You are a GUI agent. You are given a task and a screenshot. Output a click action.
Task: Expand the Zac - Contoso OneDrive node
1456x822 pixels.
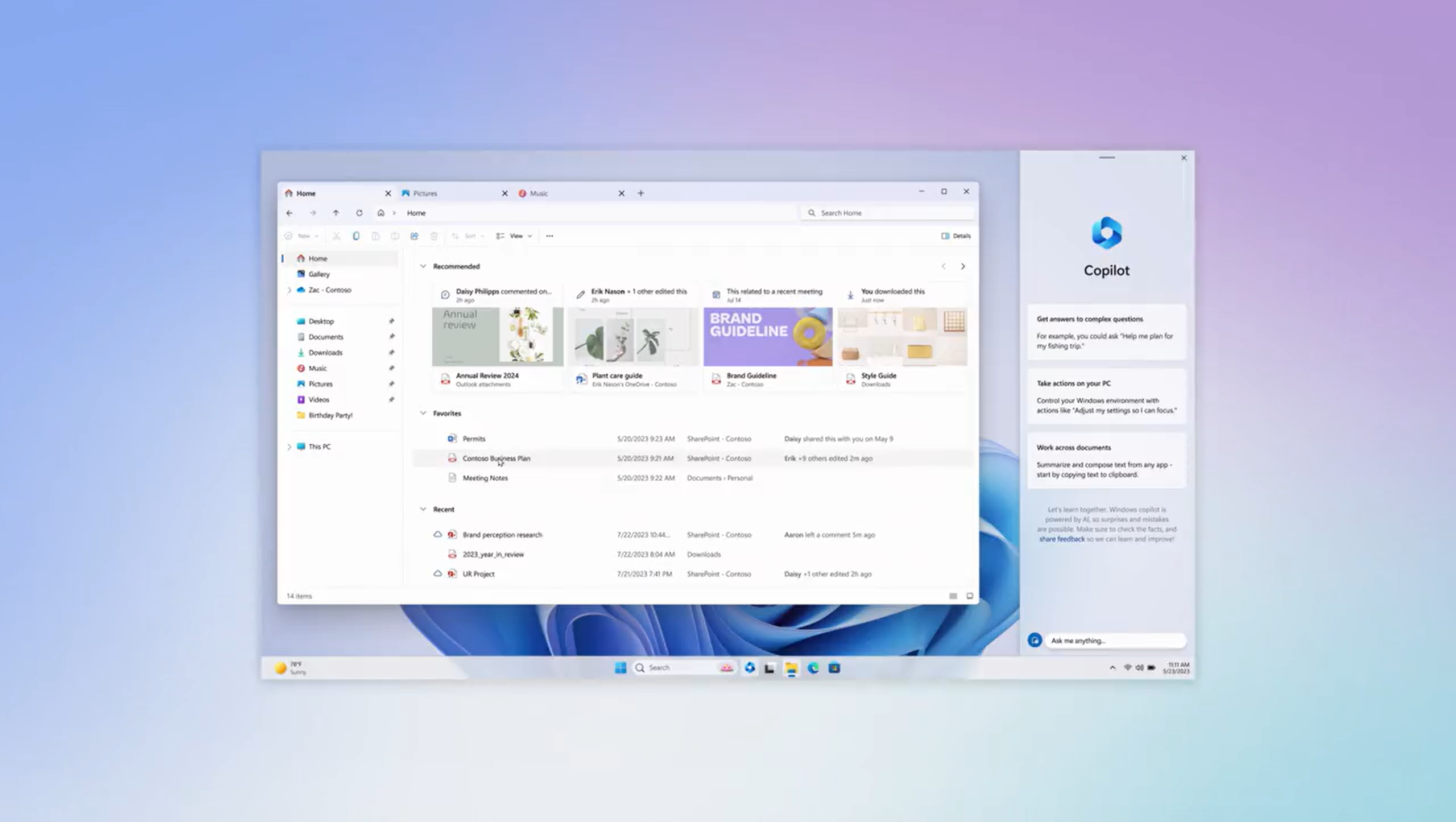click(289, 290)
